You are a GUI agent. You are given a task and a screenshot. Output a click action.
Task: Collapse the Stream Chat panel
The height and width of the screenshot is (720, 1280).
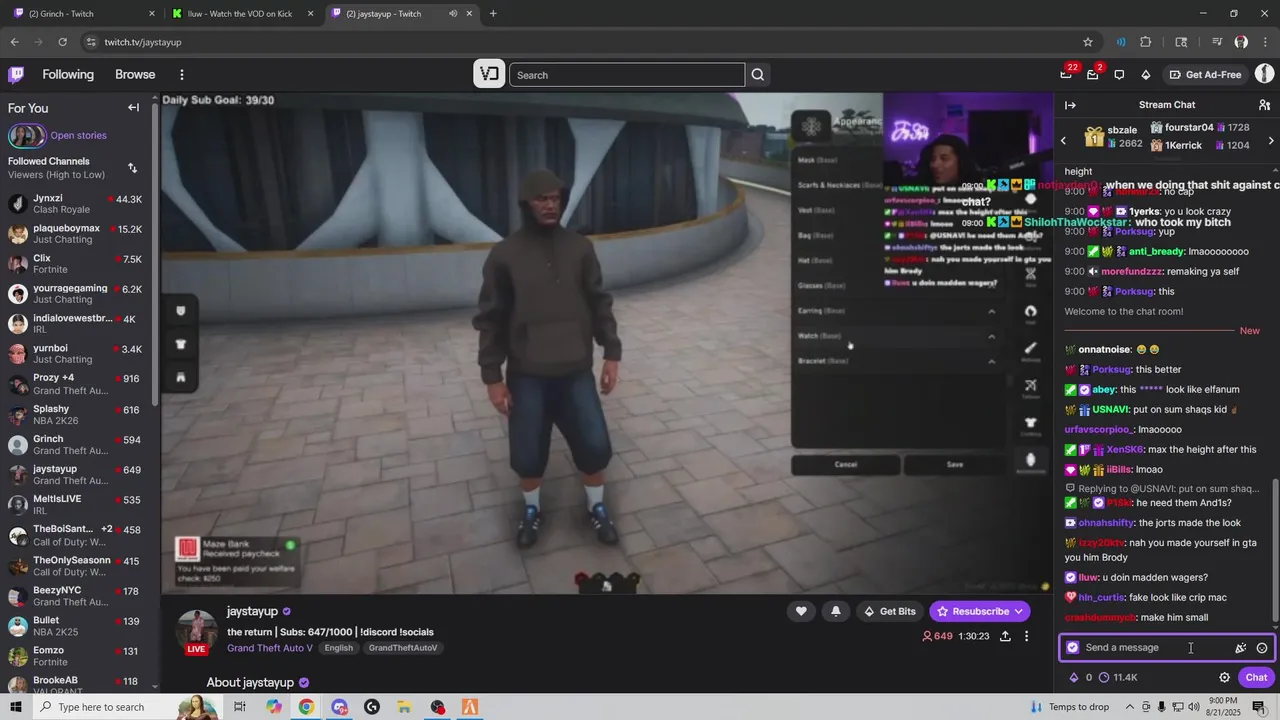tap(1070, 105)
